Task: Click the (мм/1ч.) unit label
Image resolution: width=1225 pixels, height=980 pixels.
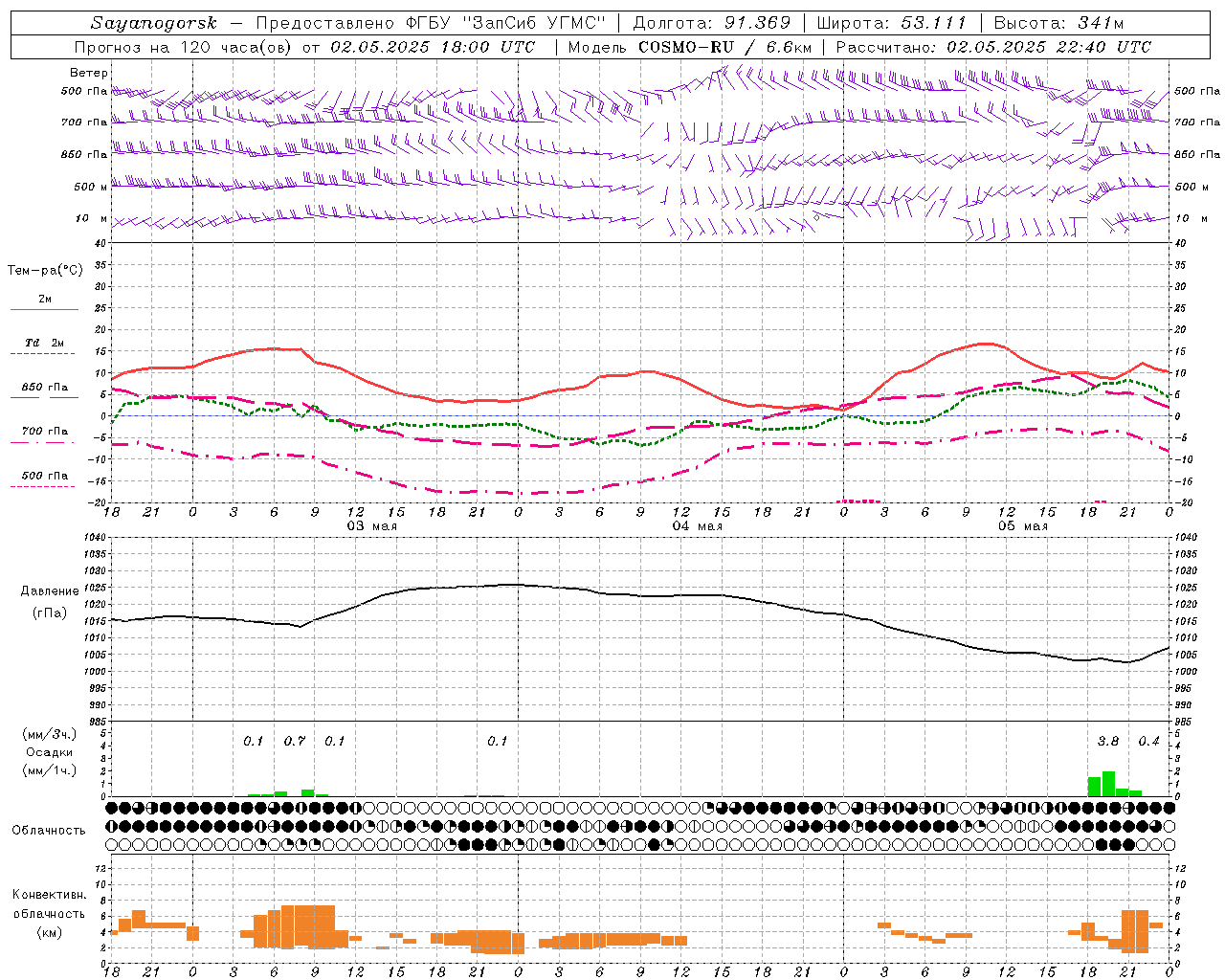Action: pos(48,770)
